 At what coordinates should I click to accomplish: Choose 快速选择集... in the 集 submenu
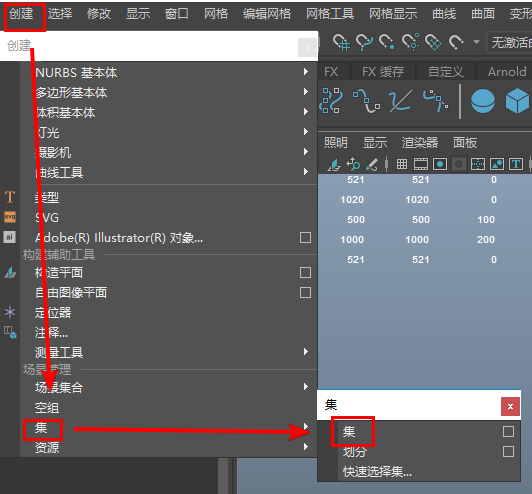coord(377,472)
